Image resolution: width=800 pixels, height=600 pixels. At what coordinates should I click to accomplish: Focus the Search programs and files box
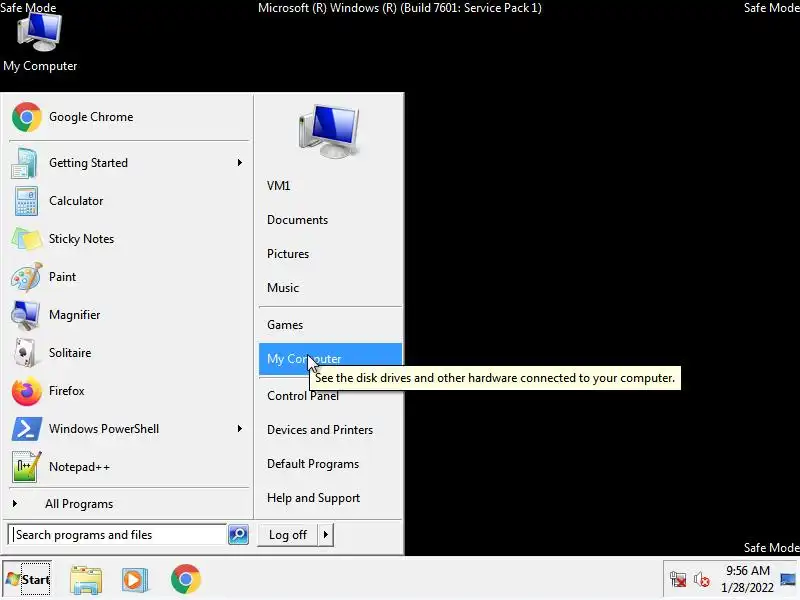coord(117,535)
